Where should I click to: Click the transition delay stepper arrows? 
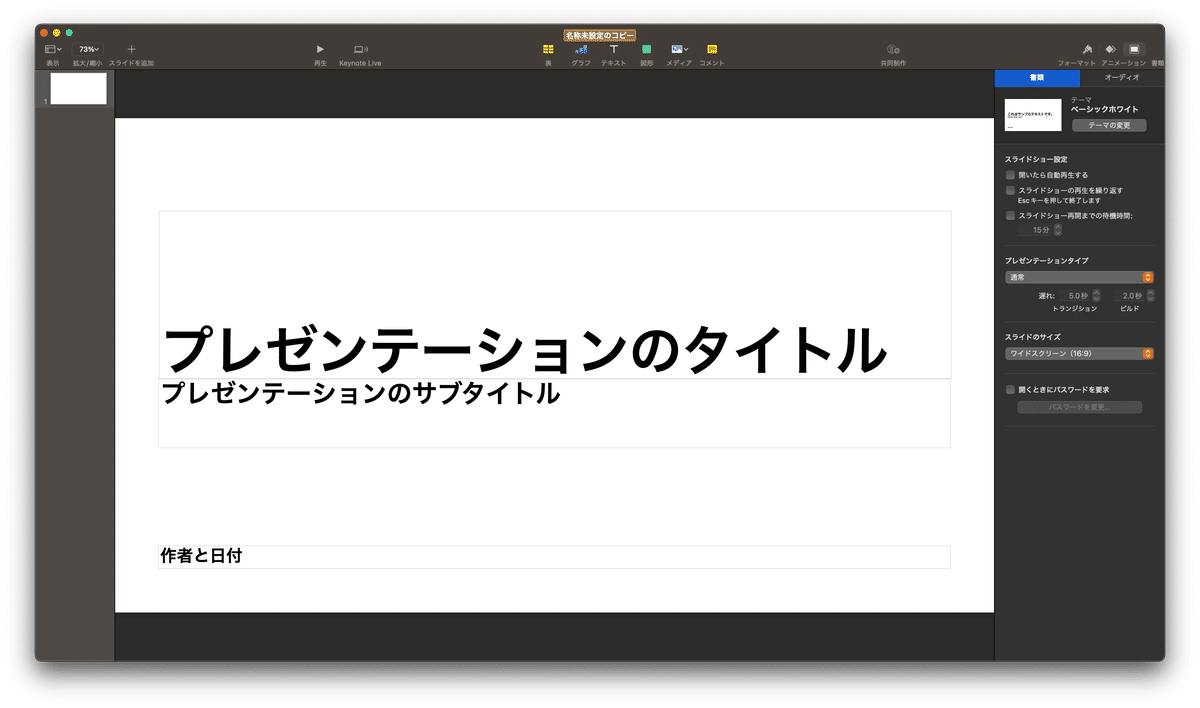tap(1097, 296)
